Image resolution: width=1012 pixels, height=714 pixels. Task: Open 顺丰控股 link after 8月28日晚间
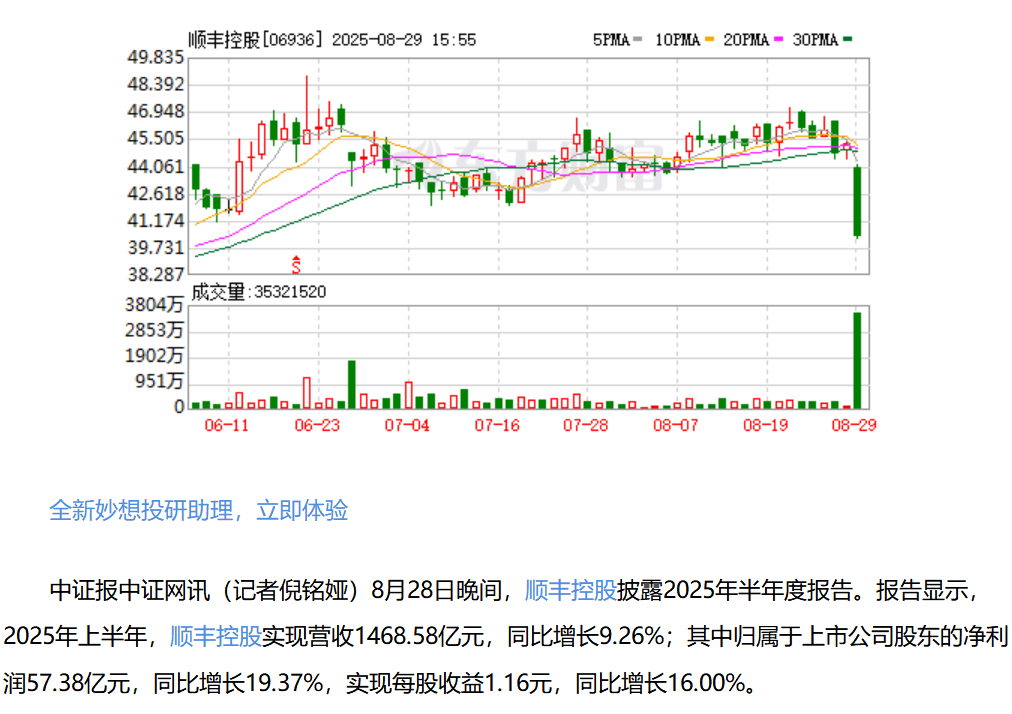pos(571,589)
